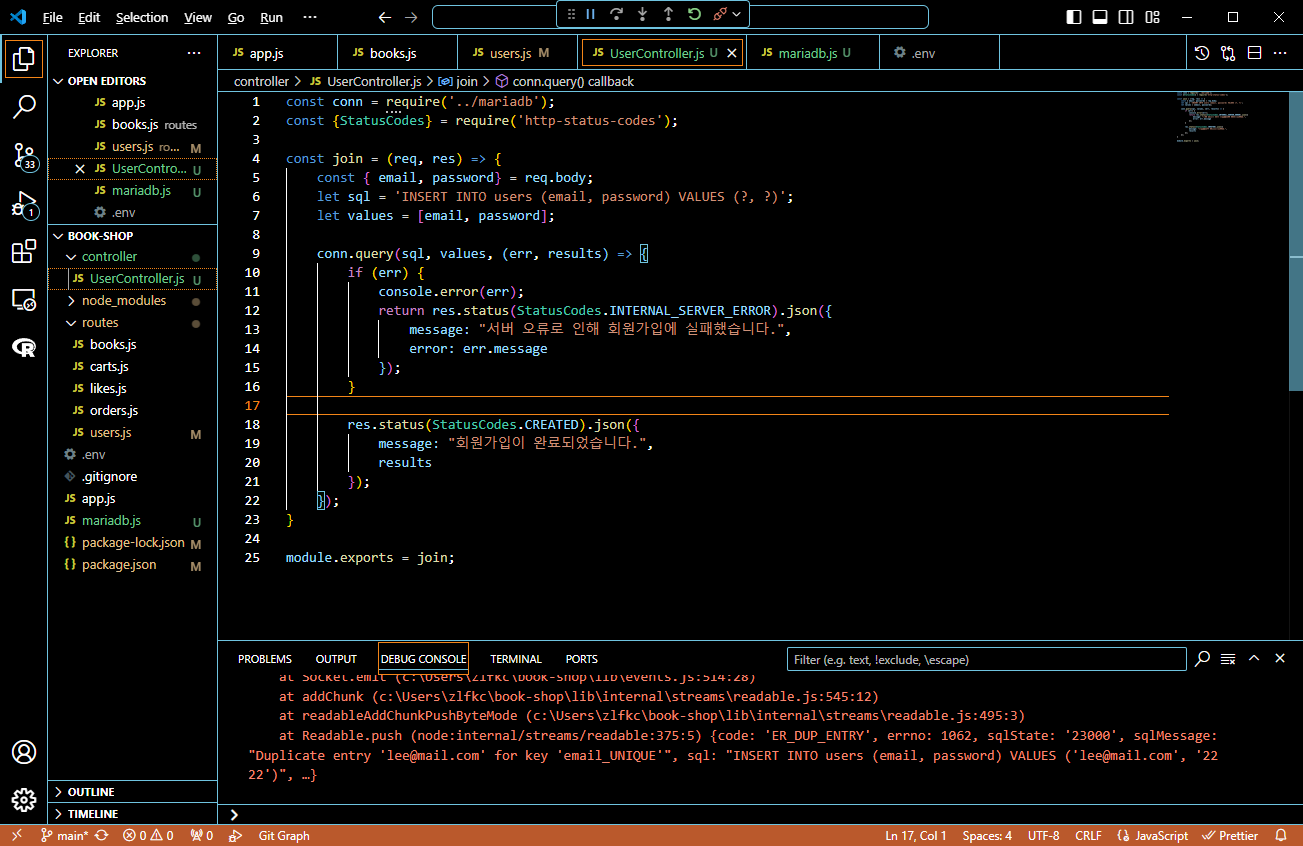Switch to the PORTS panel tab
The image size is (1303, 846).
click(x=581, y=659)
